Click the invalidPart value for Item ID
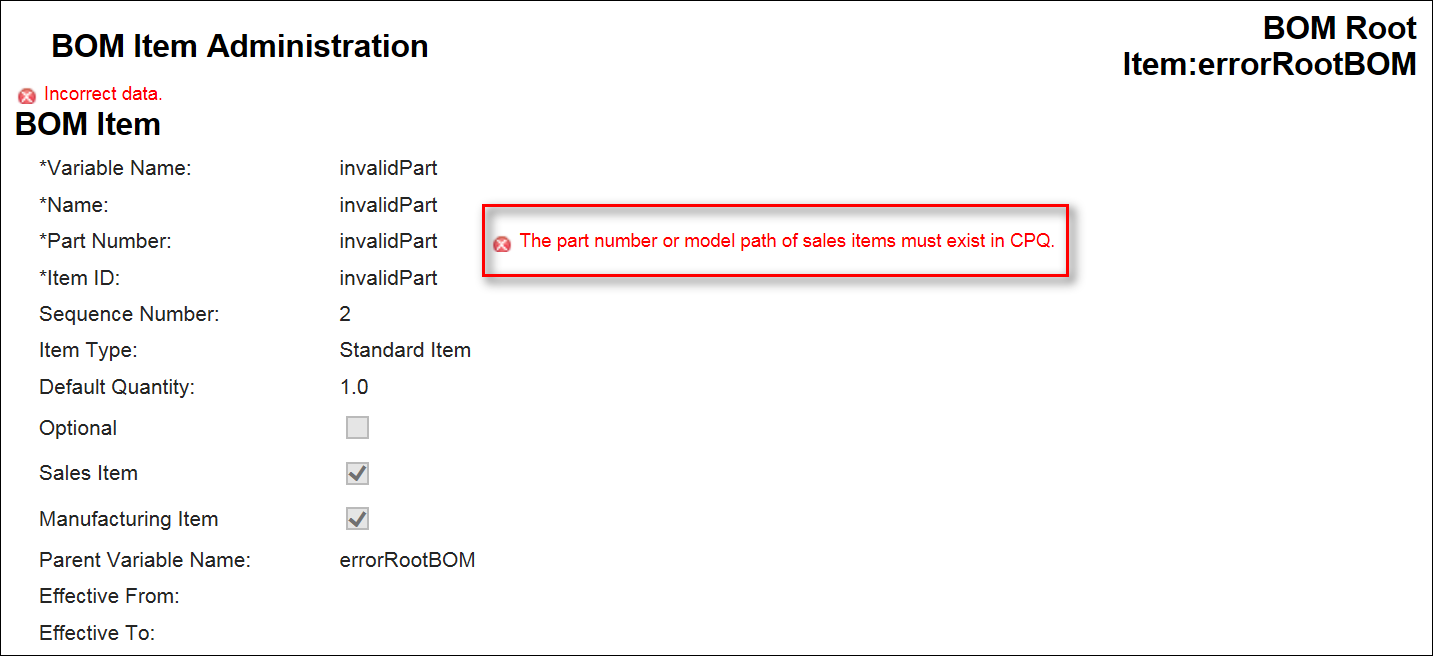The width and height of the screenshot is (1433, 656). (x=388, y=277)
